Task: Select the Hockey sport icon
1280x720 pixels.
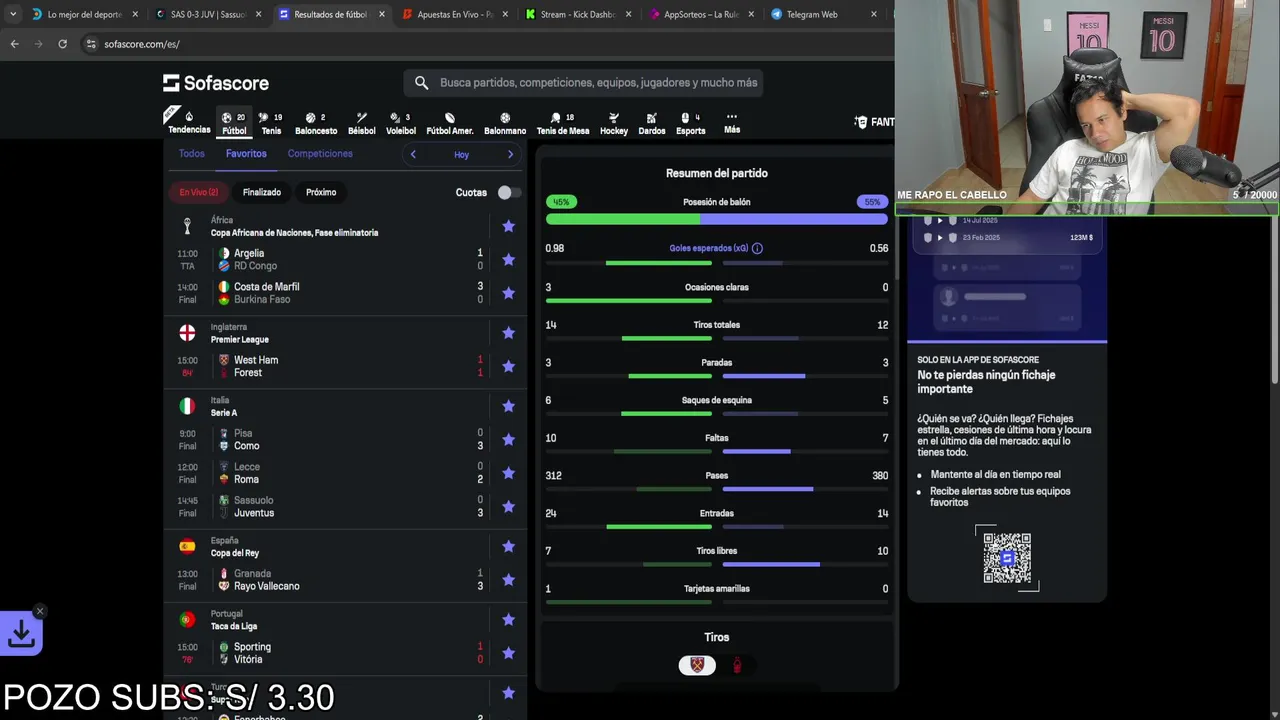Action: pos(614,122)
